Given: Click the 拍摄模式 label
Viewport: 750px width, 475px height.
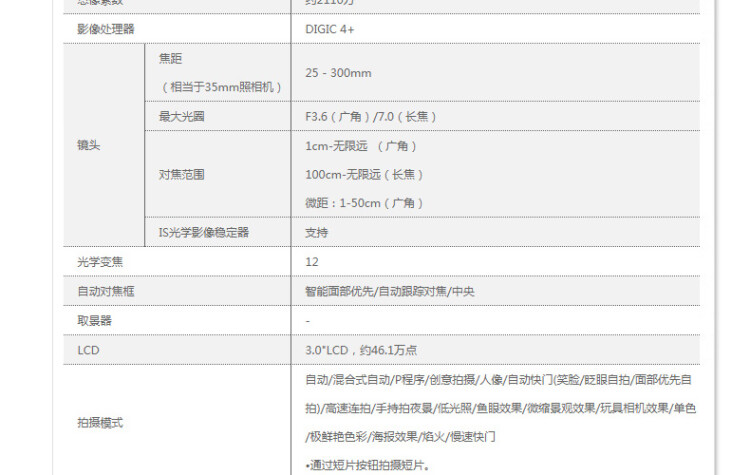Looking at the screenshot, I should click(100, 422).
